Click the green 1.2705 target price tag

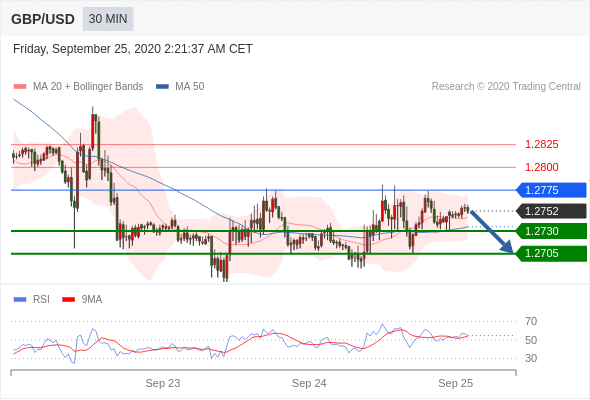click(551, 253)
